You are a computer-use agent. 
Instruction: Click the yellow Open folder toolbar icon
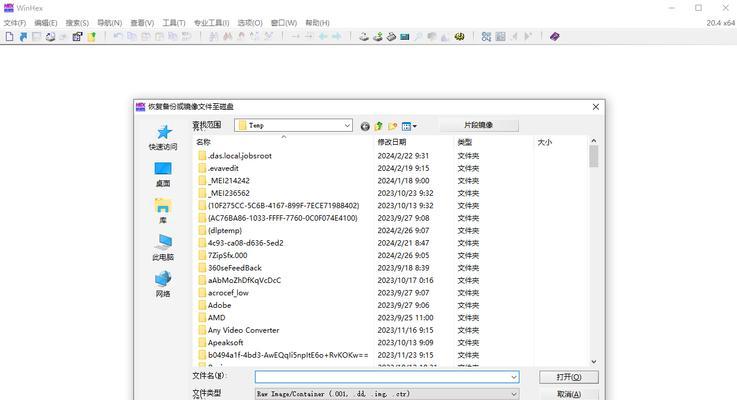pyautogui.click(x=92, y=37)
